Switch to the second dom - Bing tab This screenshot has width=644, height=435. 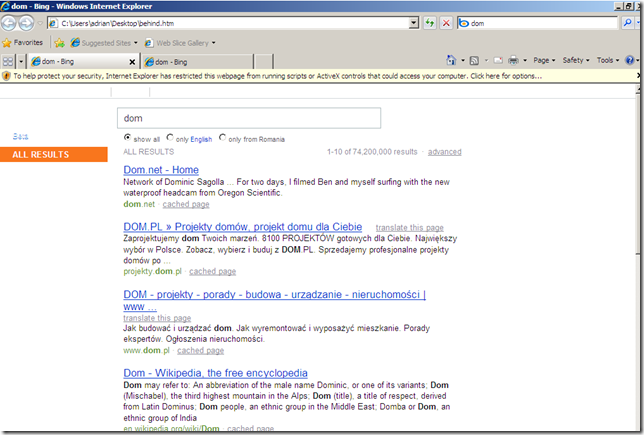pyautogui.click(x=197, y=62)
